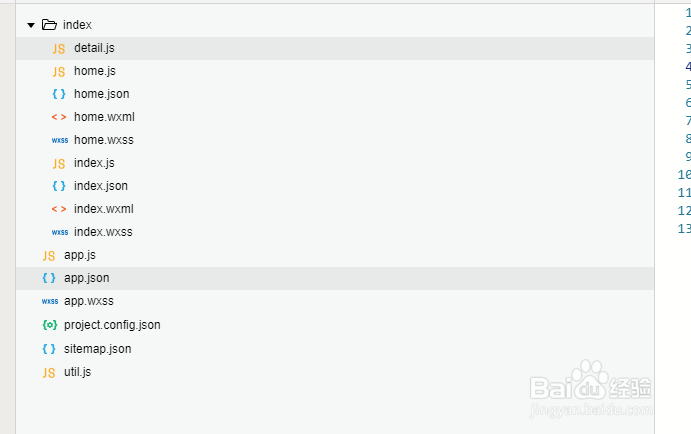Open the index.js file

(x=94, y=163)
